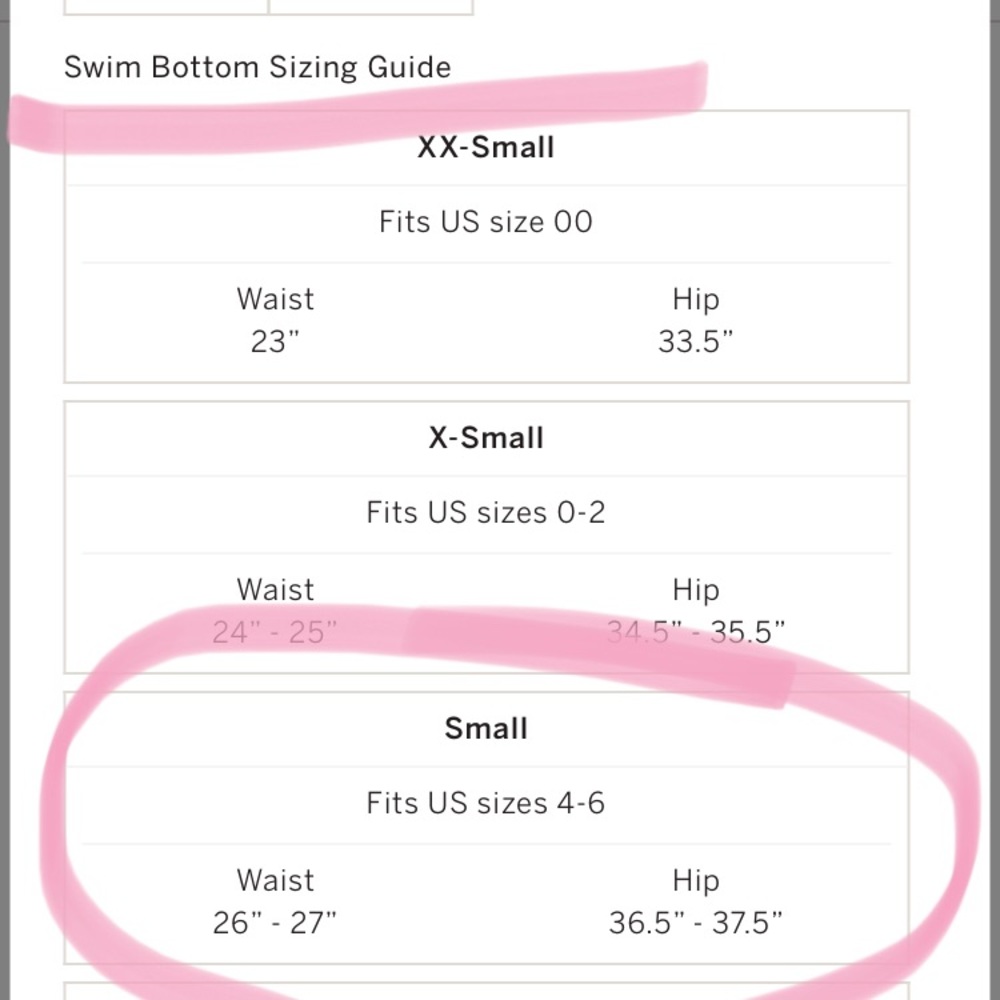The width and height of the screenshot is (1000, 1000).
Task: Click the Hip label under Small
Action: coord(696,880)
